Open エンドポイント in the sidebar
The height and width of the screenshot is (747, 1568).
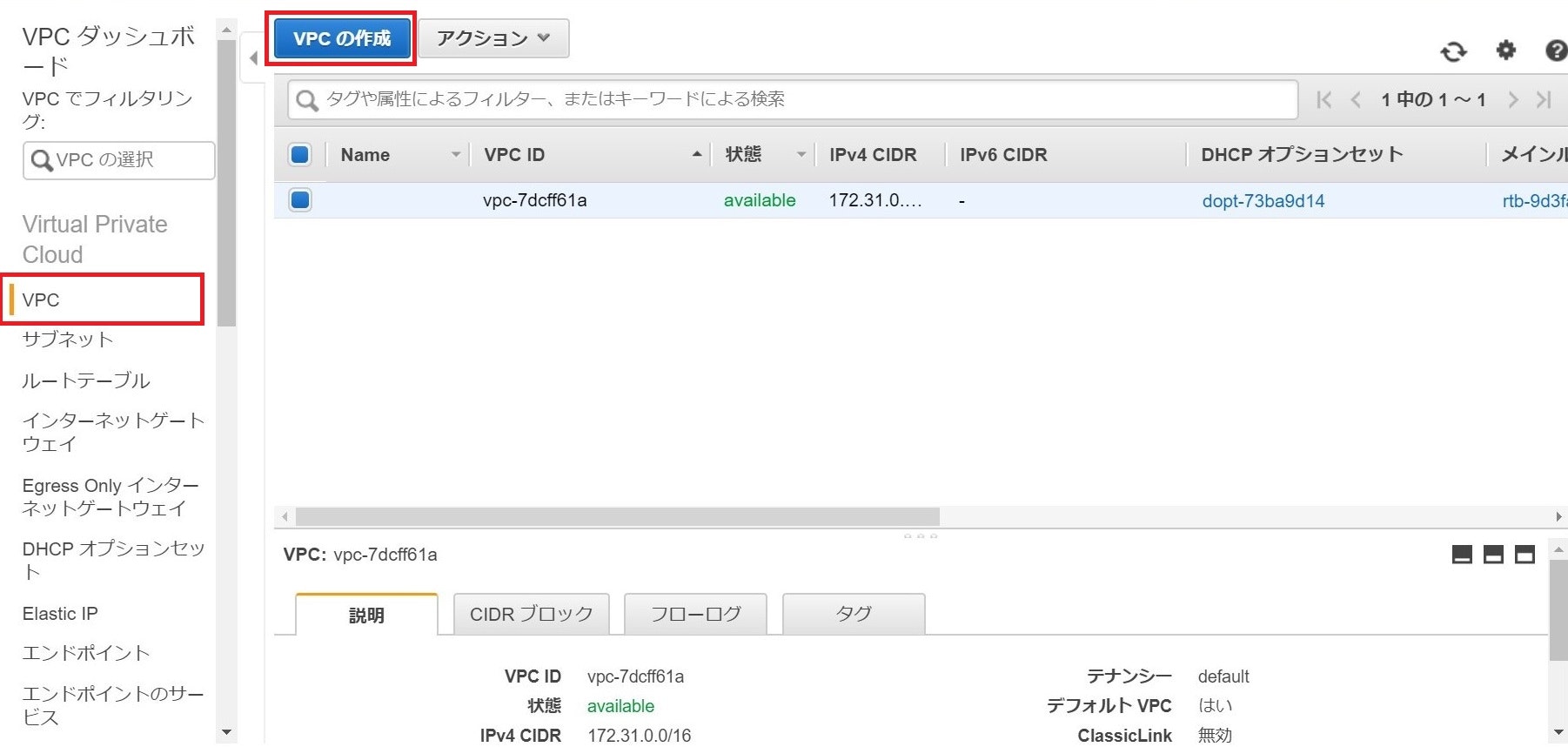(86, 653)
